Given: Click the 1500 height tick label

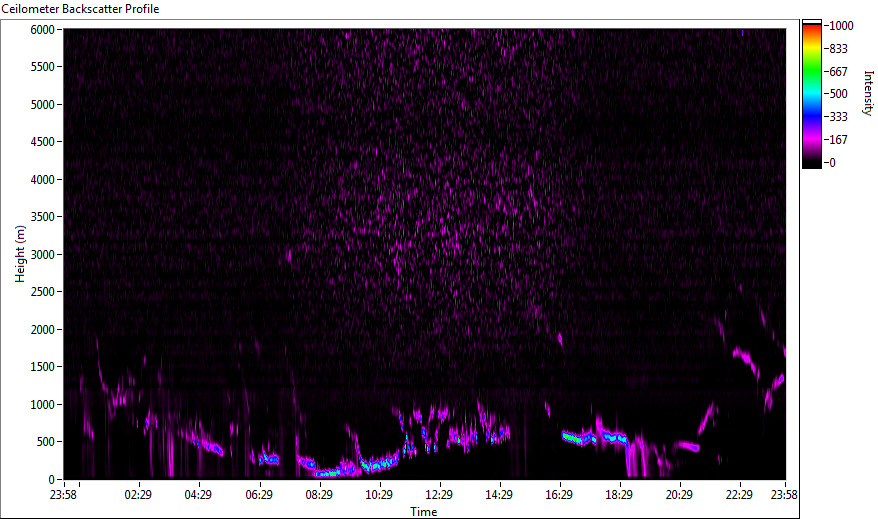Looking at the screenshot, I should point(43,367).
